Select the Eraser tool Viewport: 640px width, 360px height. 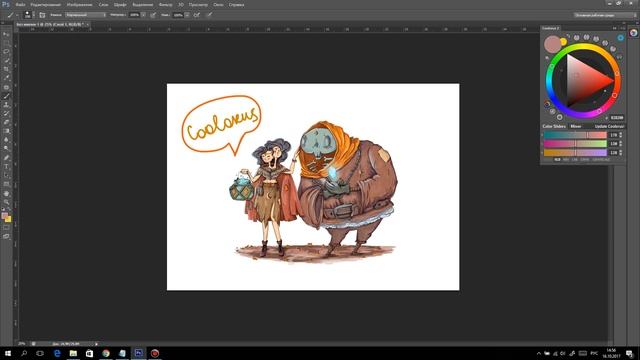(6, 122)
